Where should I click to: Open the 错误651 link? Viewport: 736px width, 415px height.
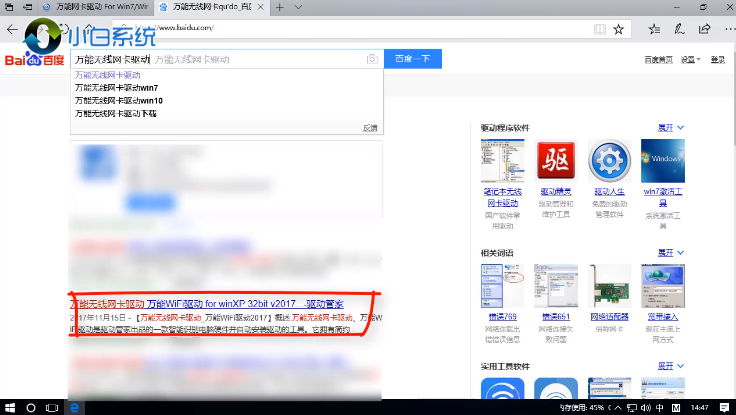click(x=556, y=317)
